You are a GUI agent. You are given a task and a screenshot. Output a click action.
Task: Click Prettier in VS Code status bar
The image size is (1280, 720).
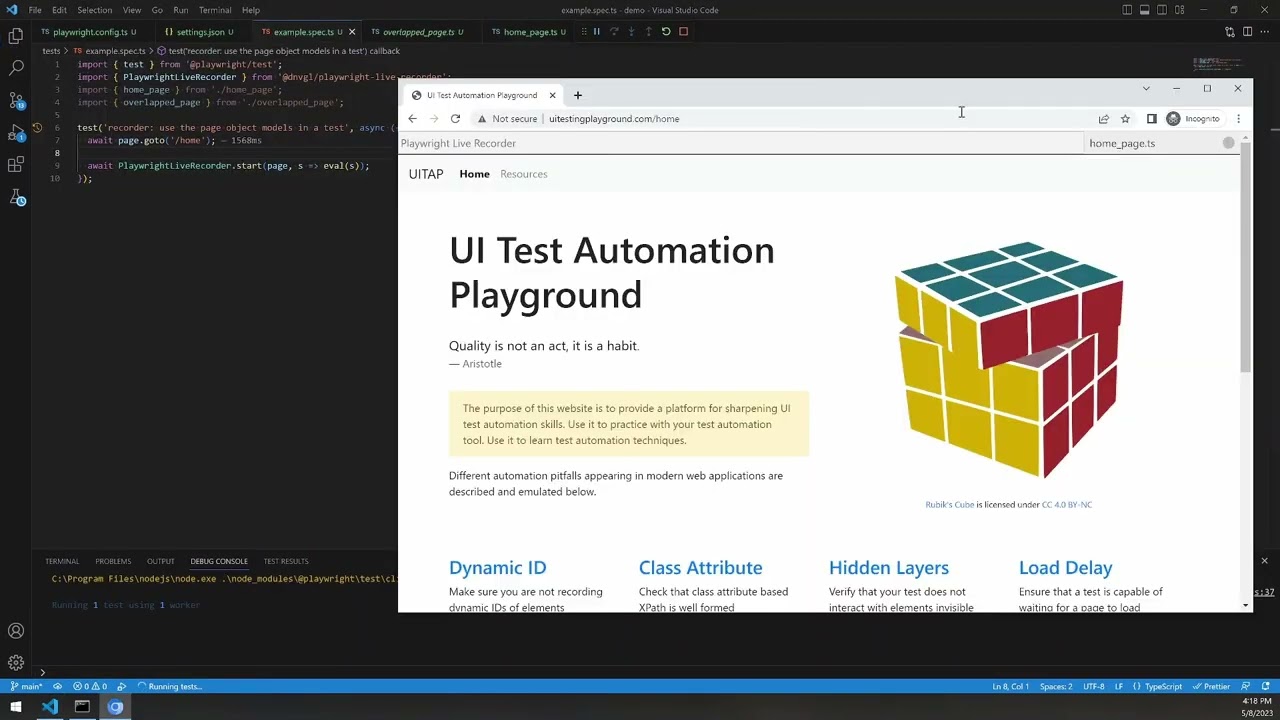tap(1211, 686)
